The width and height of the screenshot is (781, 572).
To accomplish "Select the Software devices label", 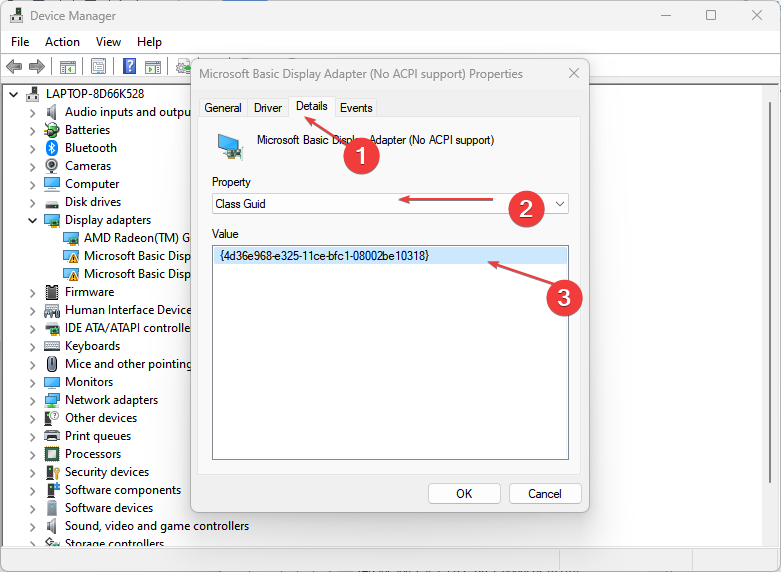I will [109, 508].
